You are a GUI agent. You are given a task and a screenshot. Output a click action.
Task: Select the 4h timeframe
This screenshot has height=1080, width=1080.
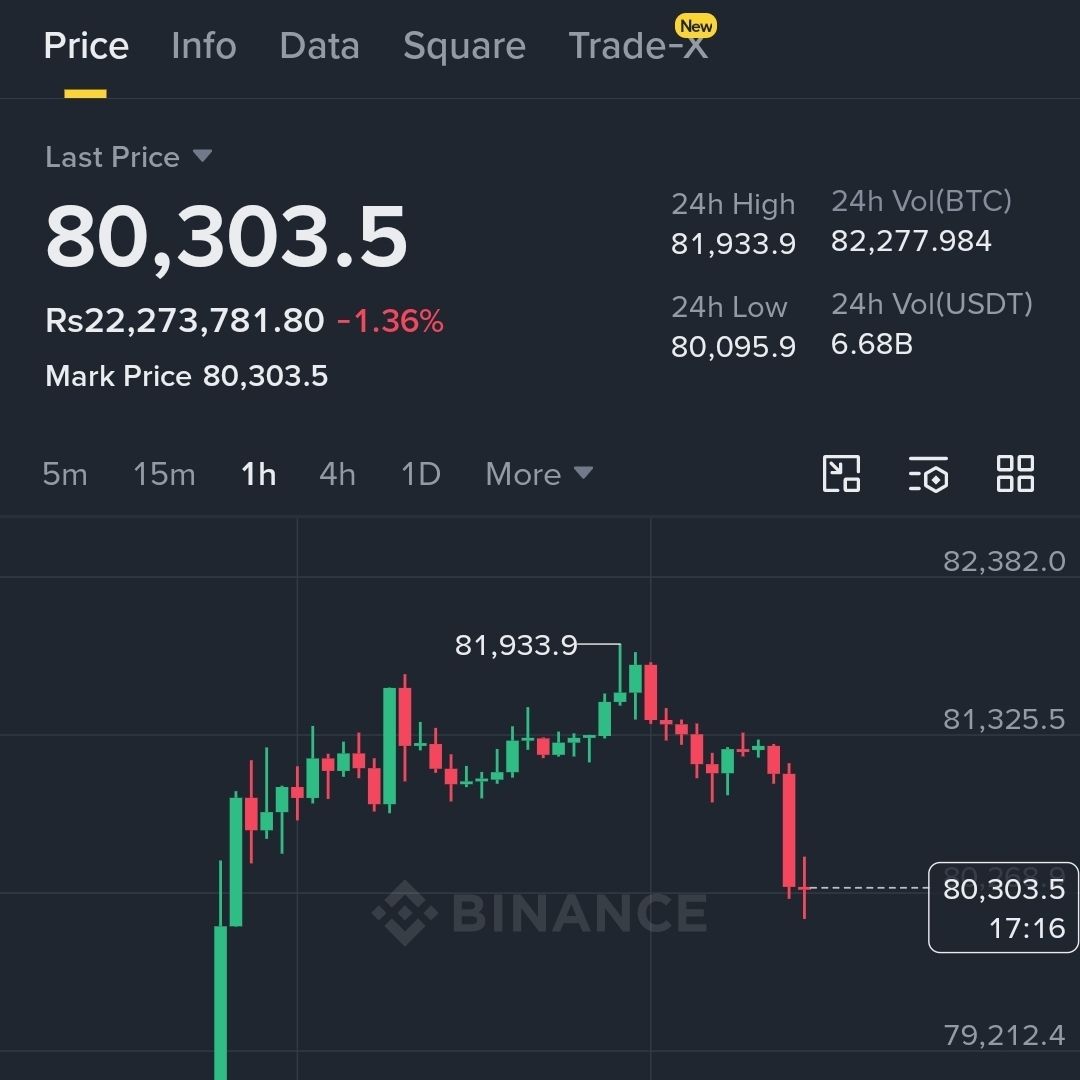click(338, 474)
